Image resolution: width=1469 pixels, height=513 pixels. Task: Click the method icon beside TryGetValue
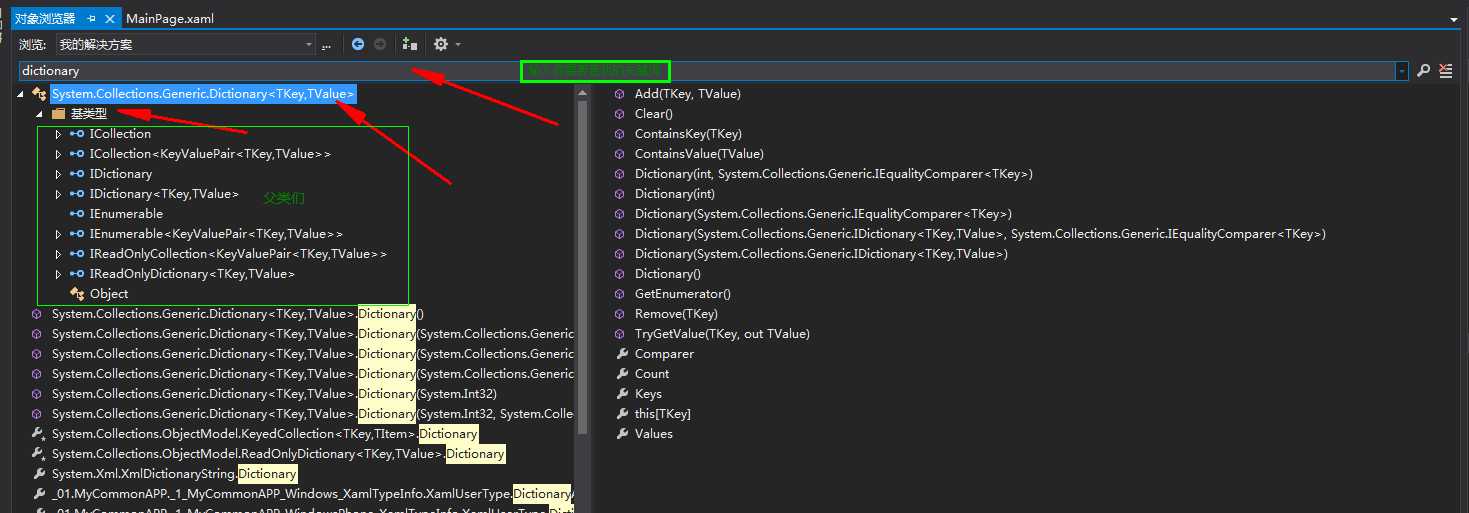click(619, 333)
